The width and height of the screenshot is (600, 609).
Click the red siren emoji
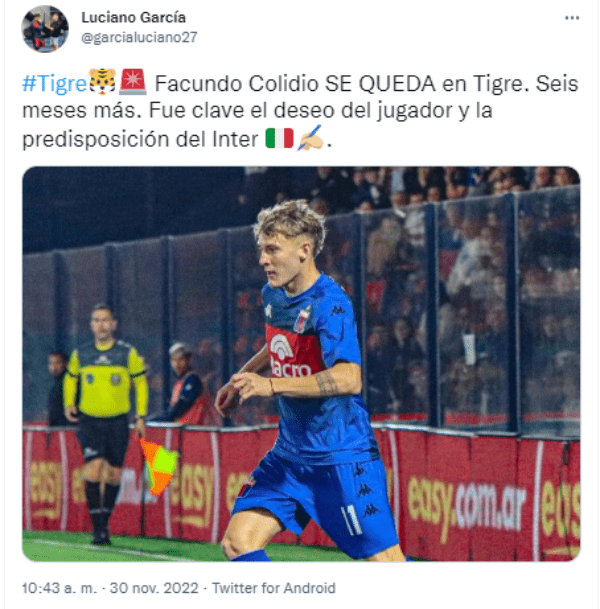point(132,82)
